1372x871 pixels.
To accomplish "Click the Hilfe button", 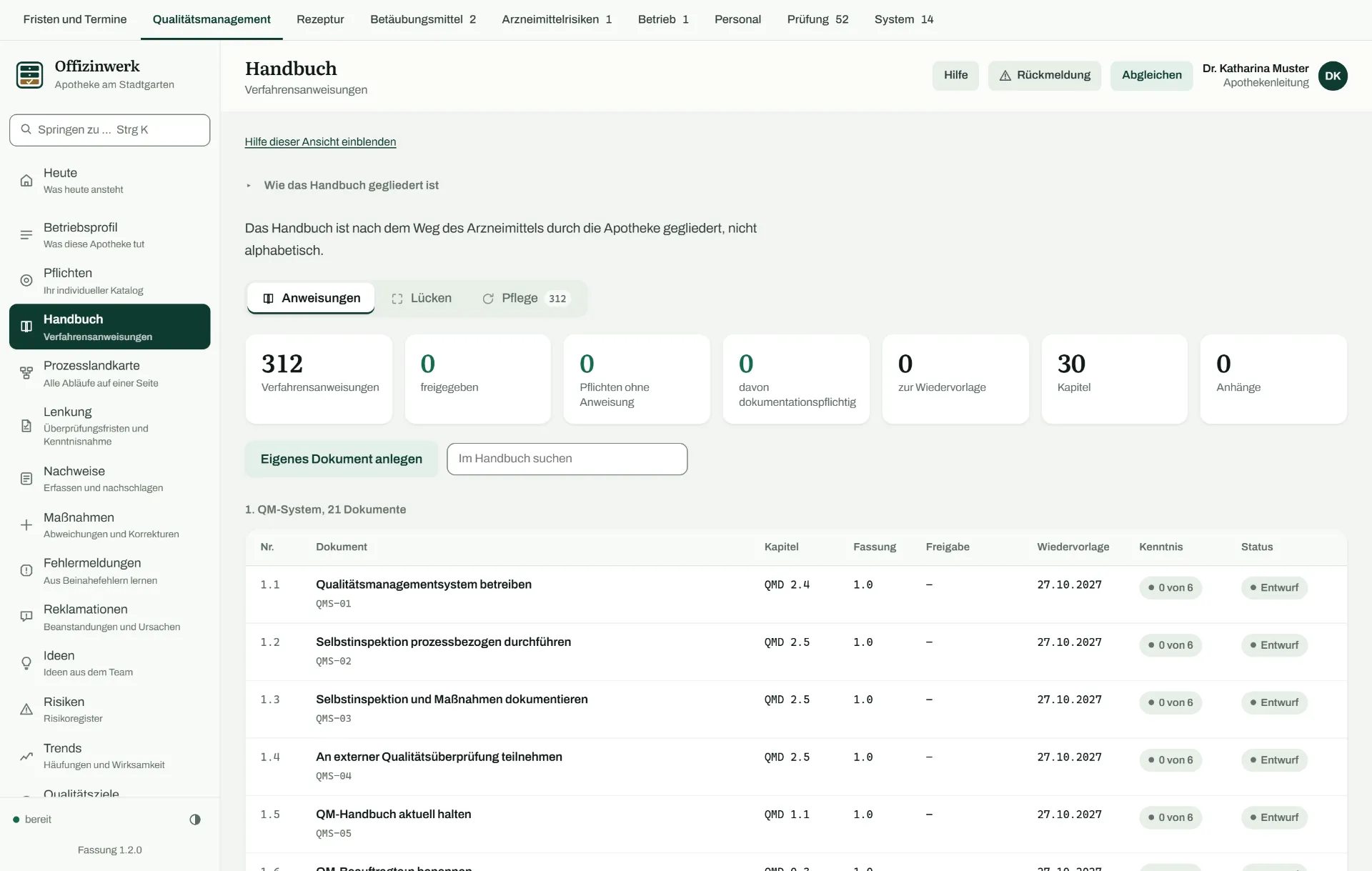I will pyautogui.click(x=955, y=76).
